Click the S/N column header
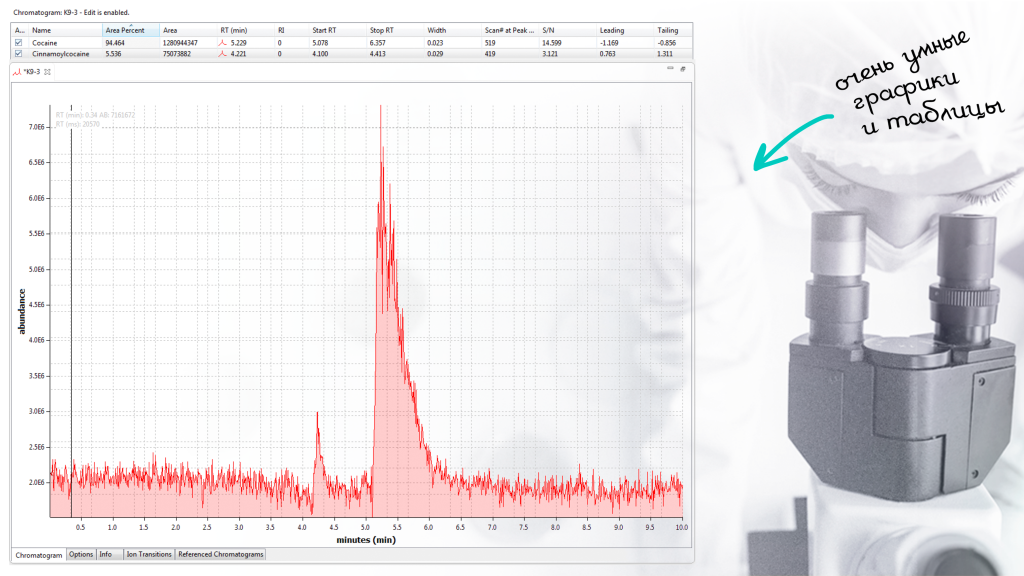Screen dimensions: 1024x576 click(x=548, y=31)
